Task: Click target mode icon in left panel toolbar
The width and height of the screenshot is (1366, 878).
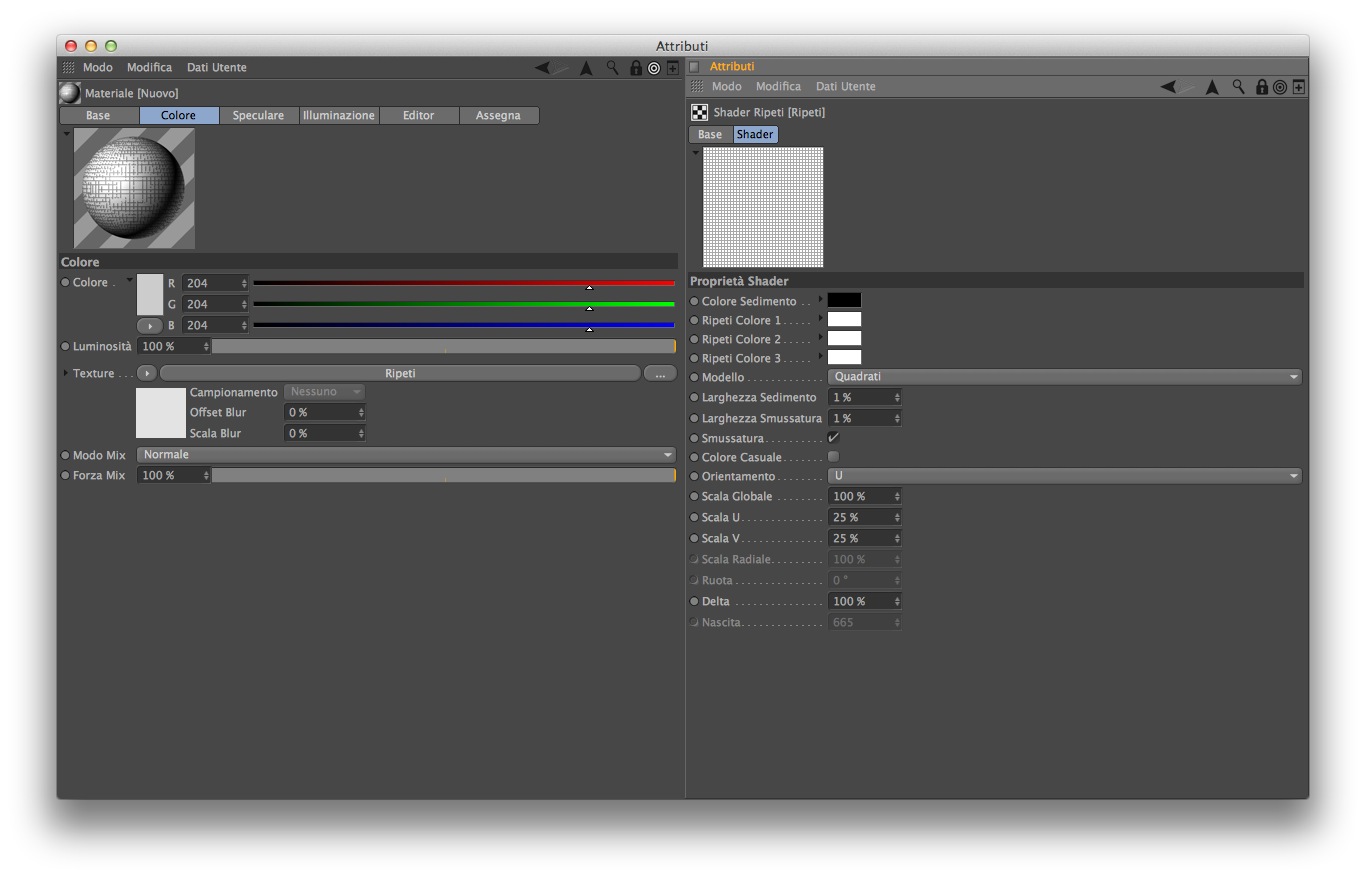Action: (654, 68)
